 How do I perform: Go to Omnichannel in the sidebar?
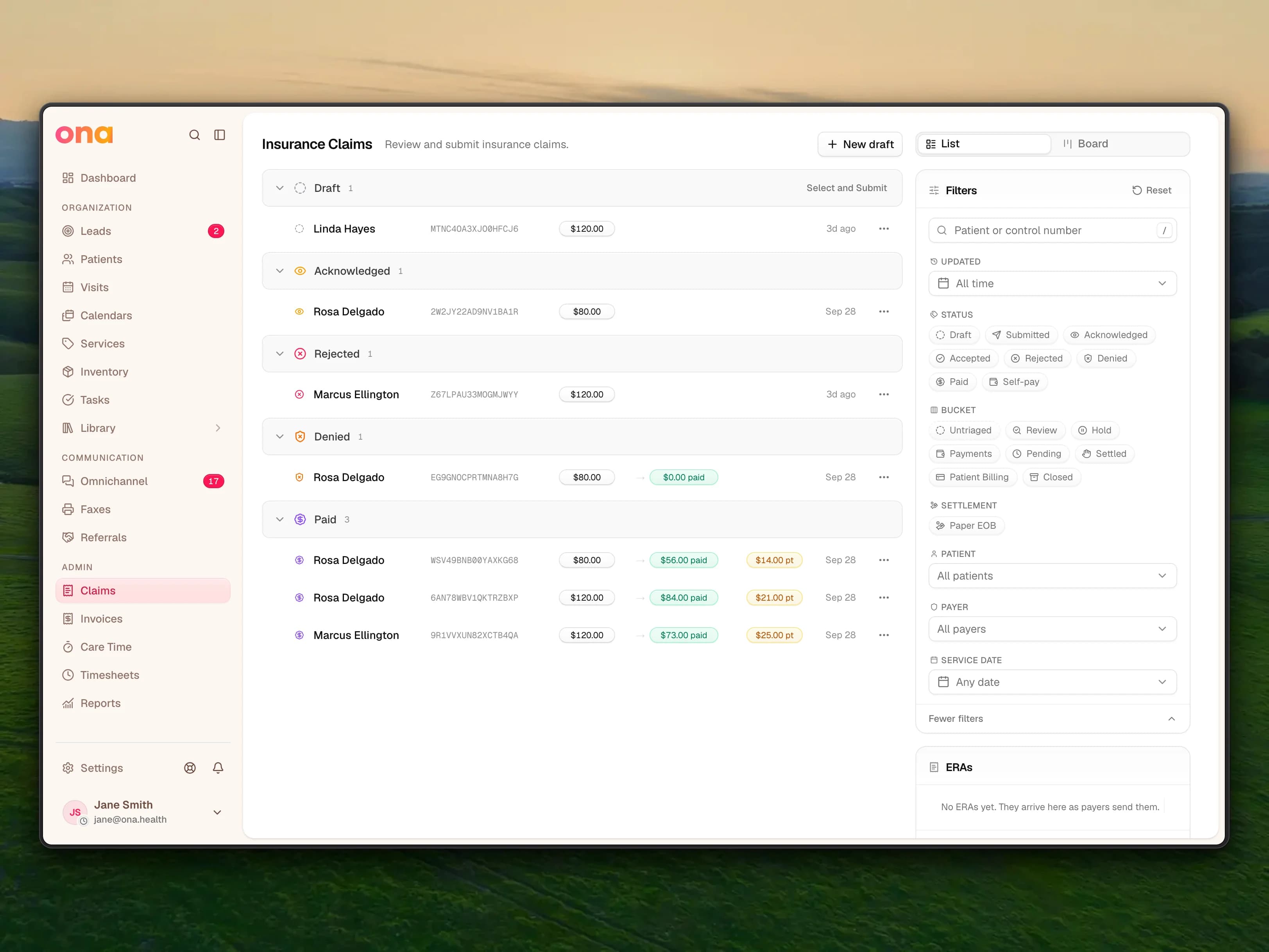(x=143, y=481)
